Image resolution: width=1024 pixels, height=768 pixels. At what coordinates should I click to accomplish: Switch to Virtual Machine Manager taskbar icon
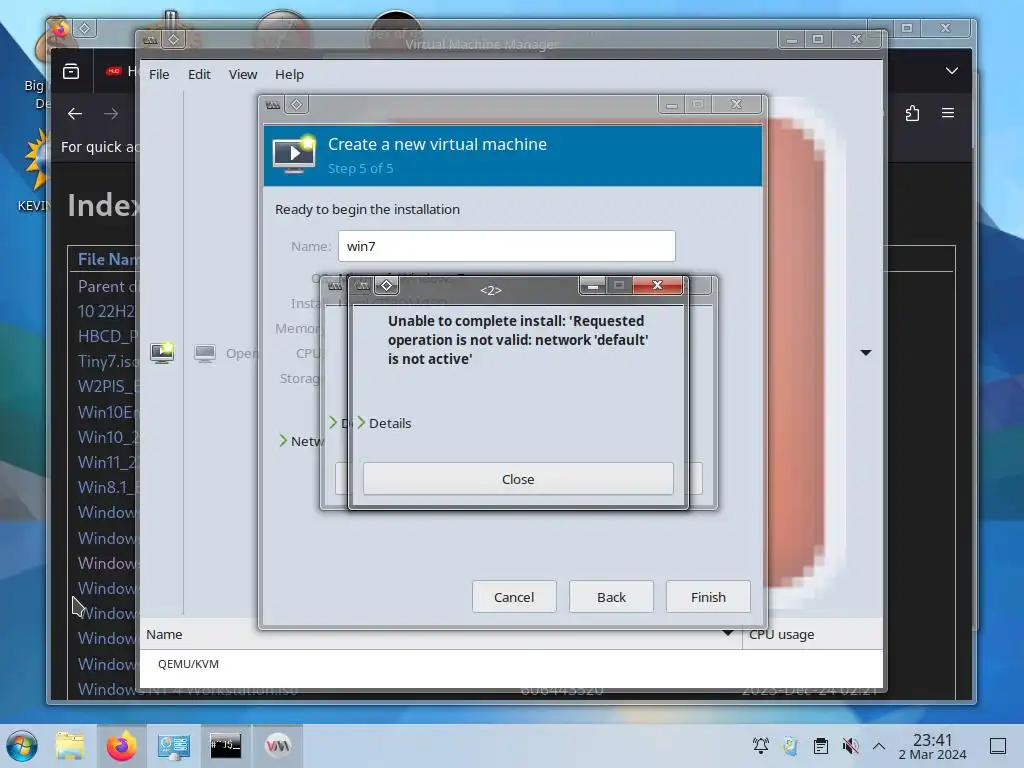(x=278, y=745)
